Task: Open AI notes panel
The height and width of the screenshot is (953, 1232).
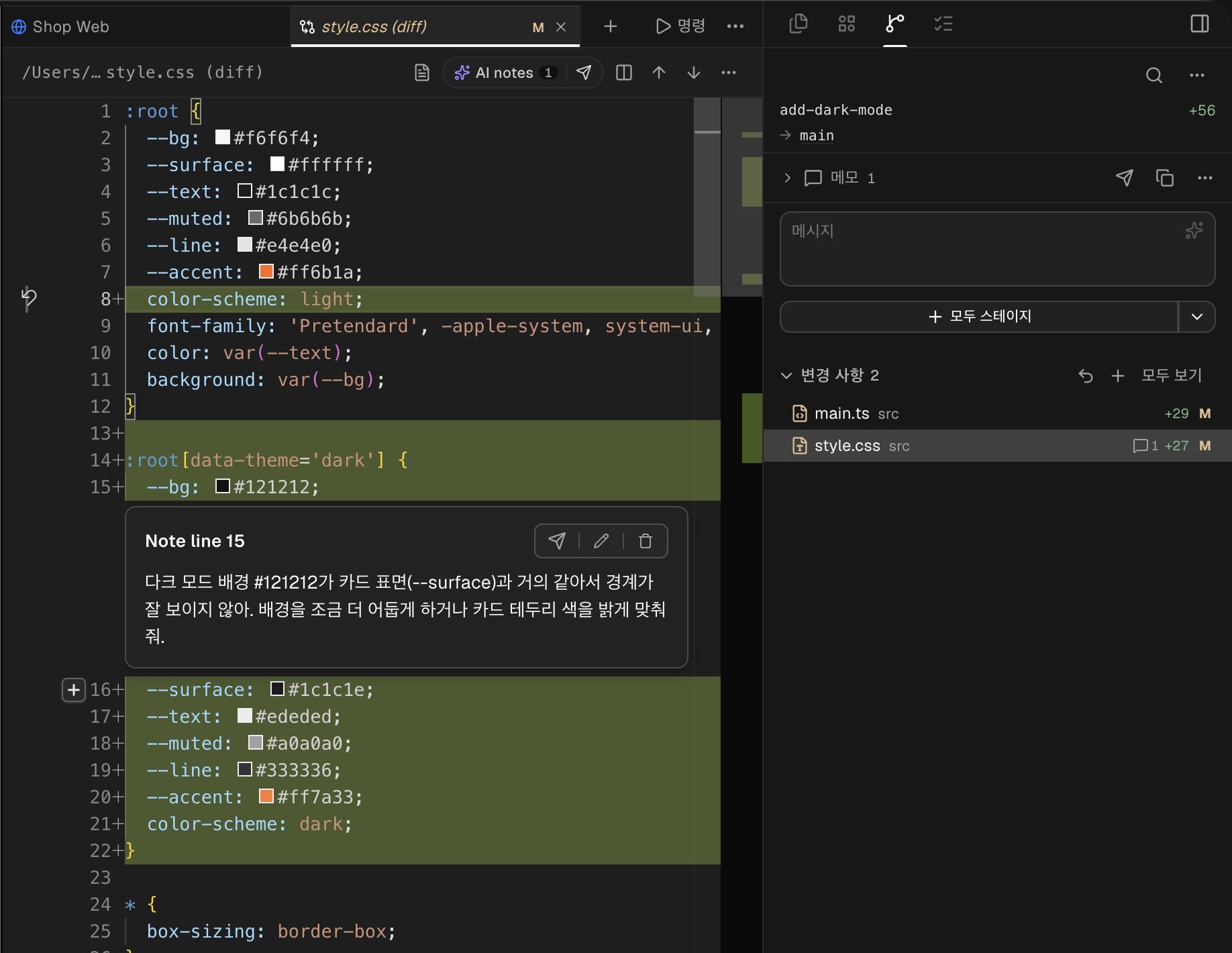Action: [505, 72]
